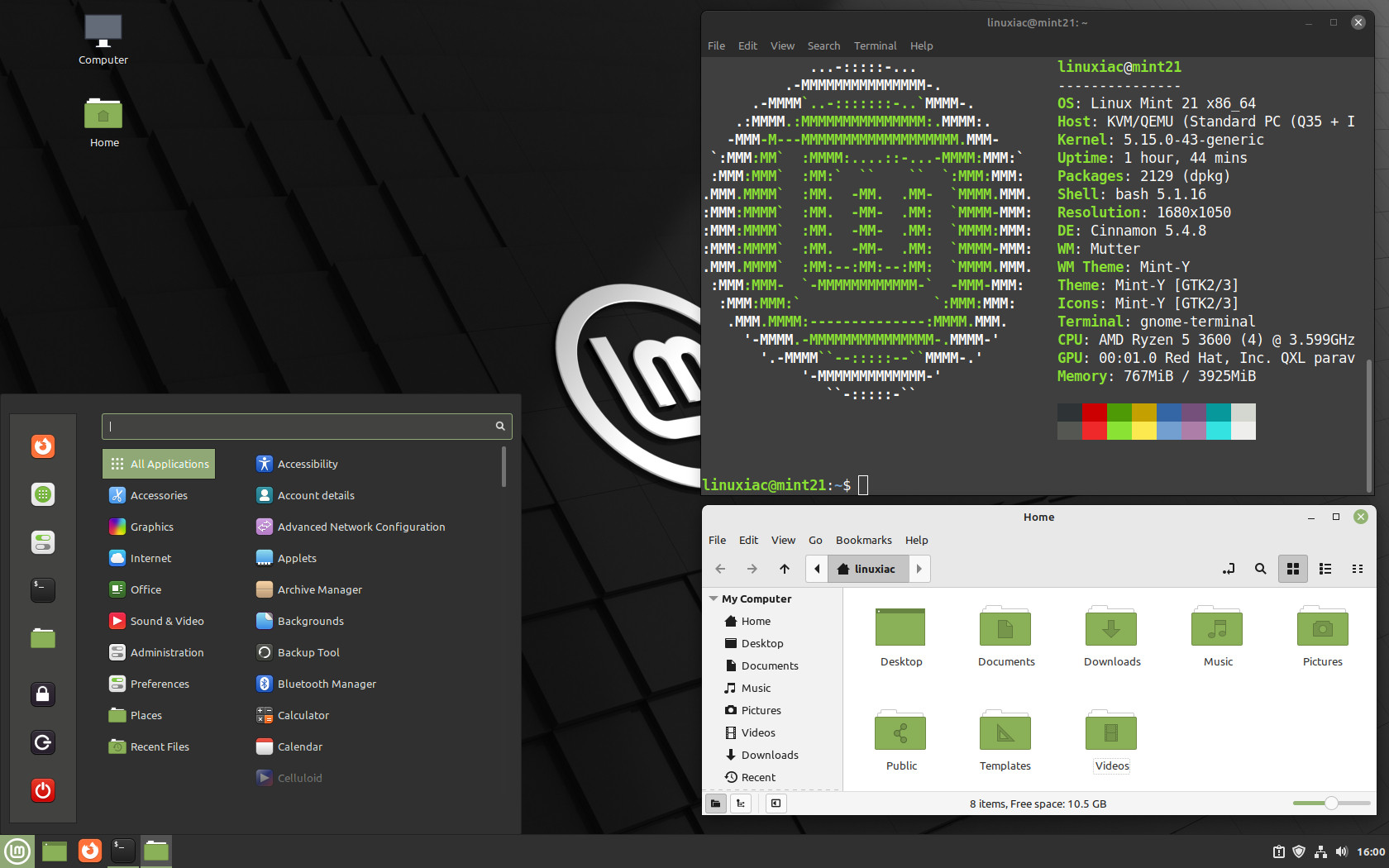Open the File menu in file manager
Viewport: 1389px width, 868px height.
tap(717, 540)
